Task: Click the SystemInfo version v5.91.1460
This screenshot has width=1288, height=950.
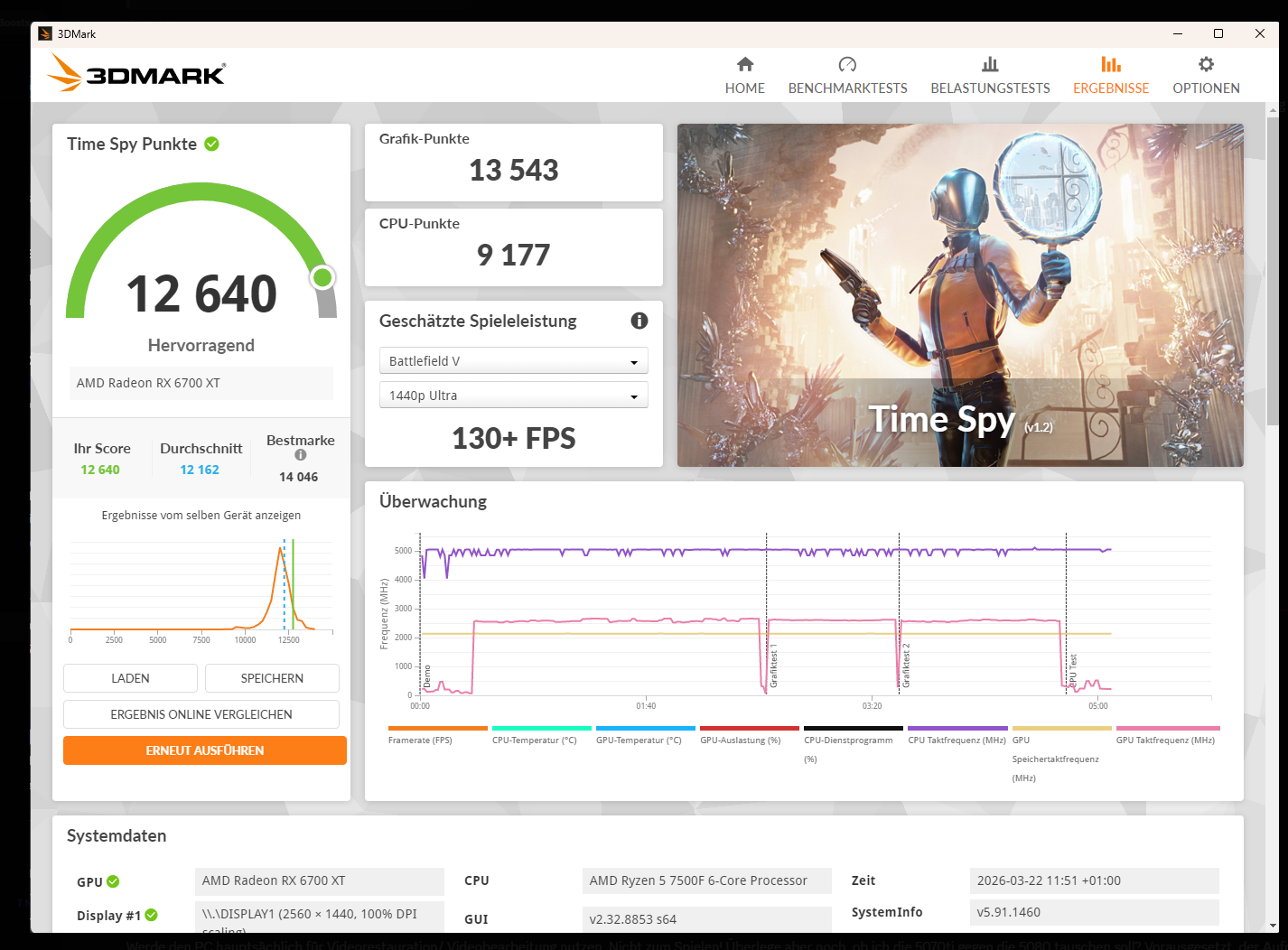Action: coord(1094,912)
